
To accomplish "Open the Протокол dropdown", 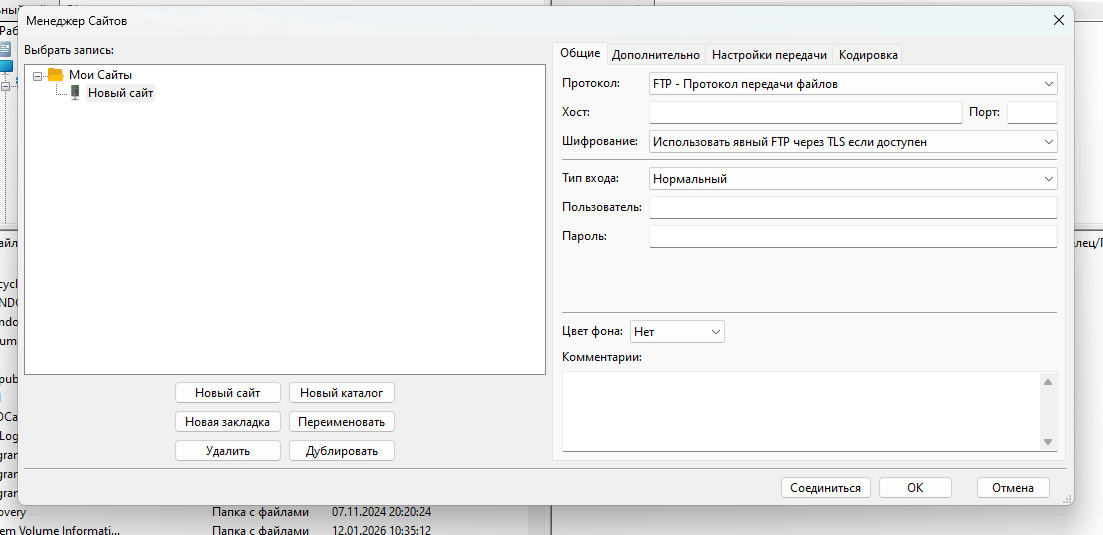I will (x=853, y=84).
